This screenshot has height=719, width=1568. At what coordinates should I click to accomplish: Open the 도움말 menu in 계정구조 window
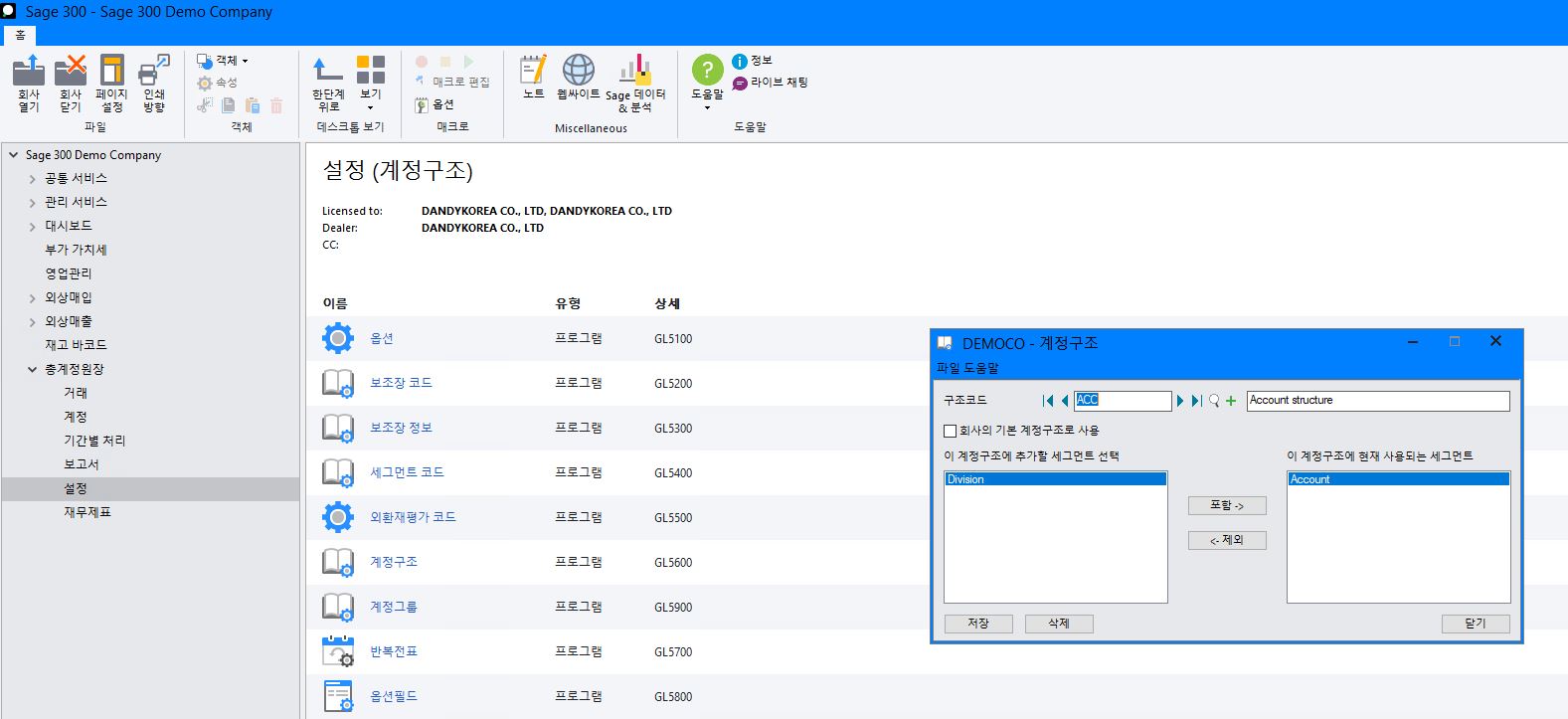[x=980, y=368]
